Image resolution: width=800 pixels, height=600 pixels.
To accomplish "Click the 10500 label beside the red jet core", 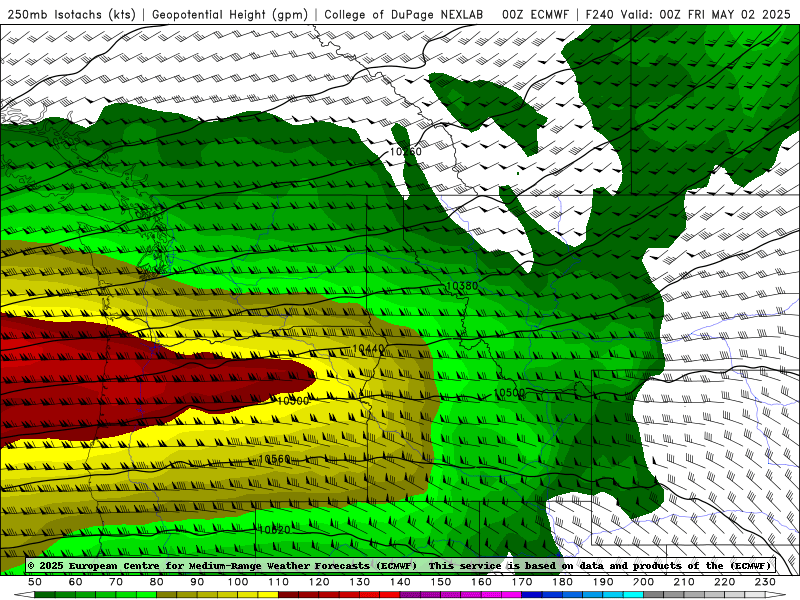I will click(x=293, y=401).
